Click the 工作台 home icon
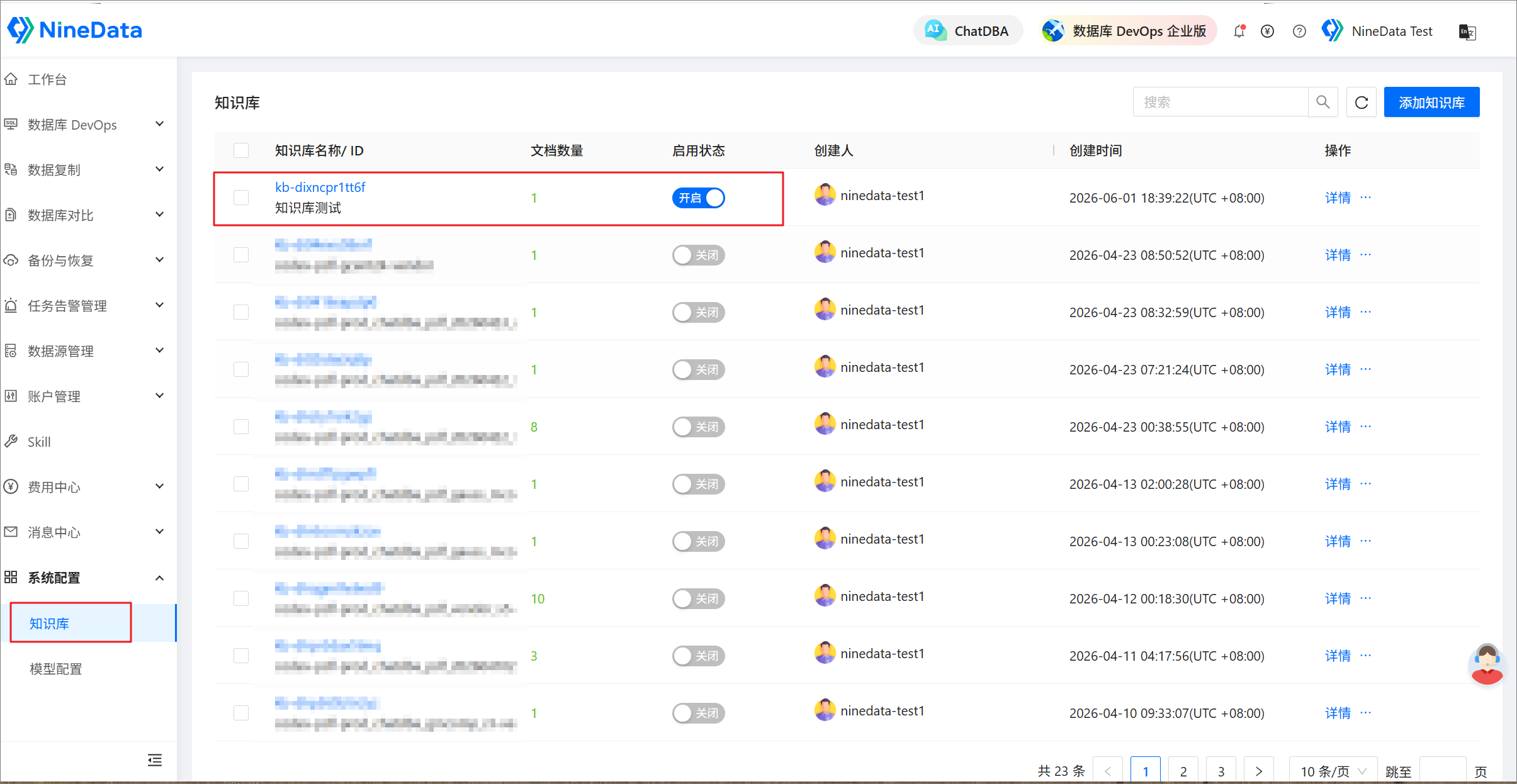 (x=11, y=79)
